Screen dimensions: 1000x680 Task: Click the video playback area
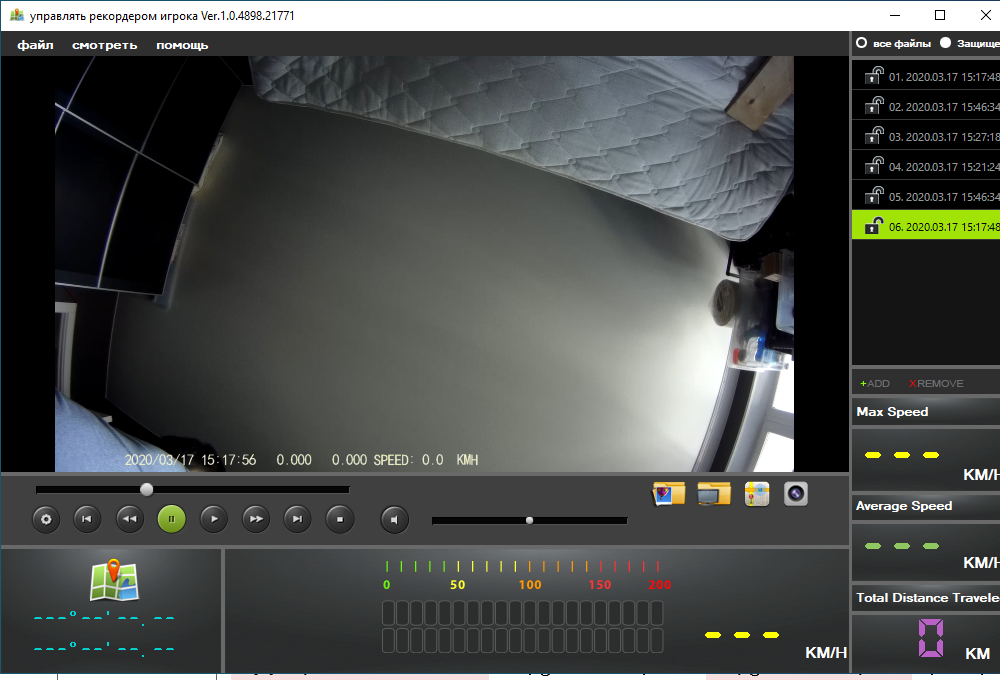424,263
